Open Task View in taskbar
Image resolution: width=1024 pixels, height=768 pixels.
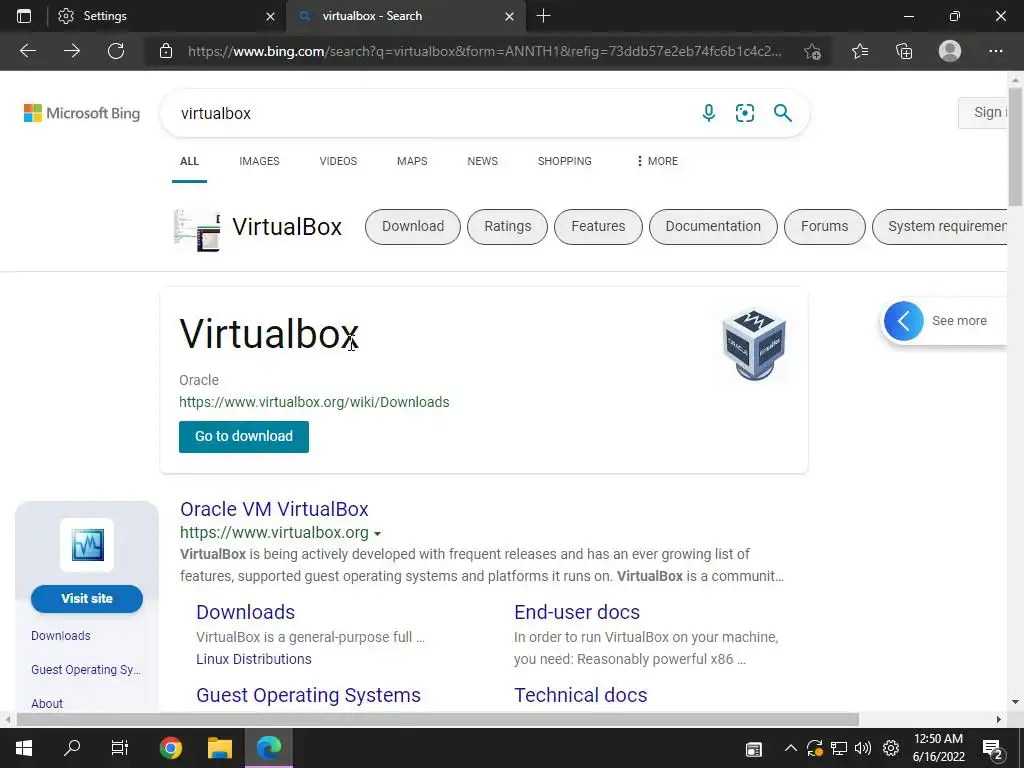point(120,748)
